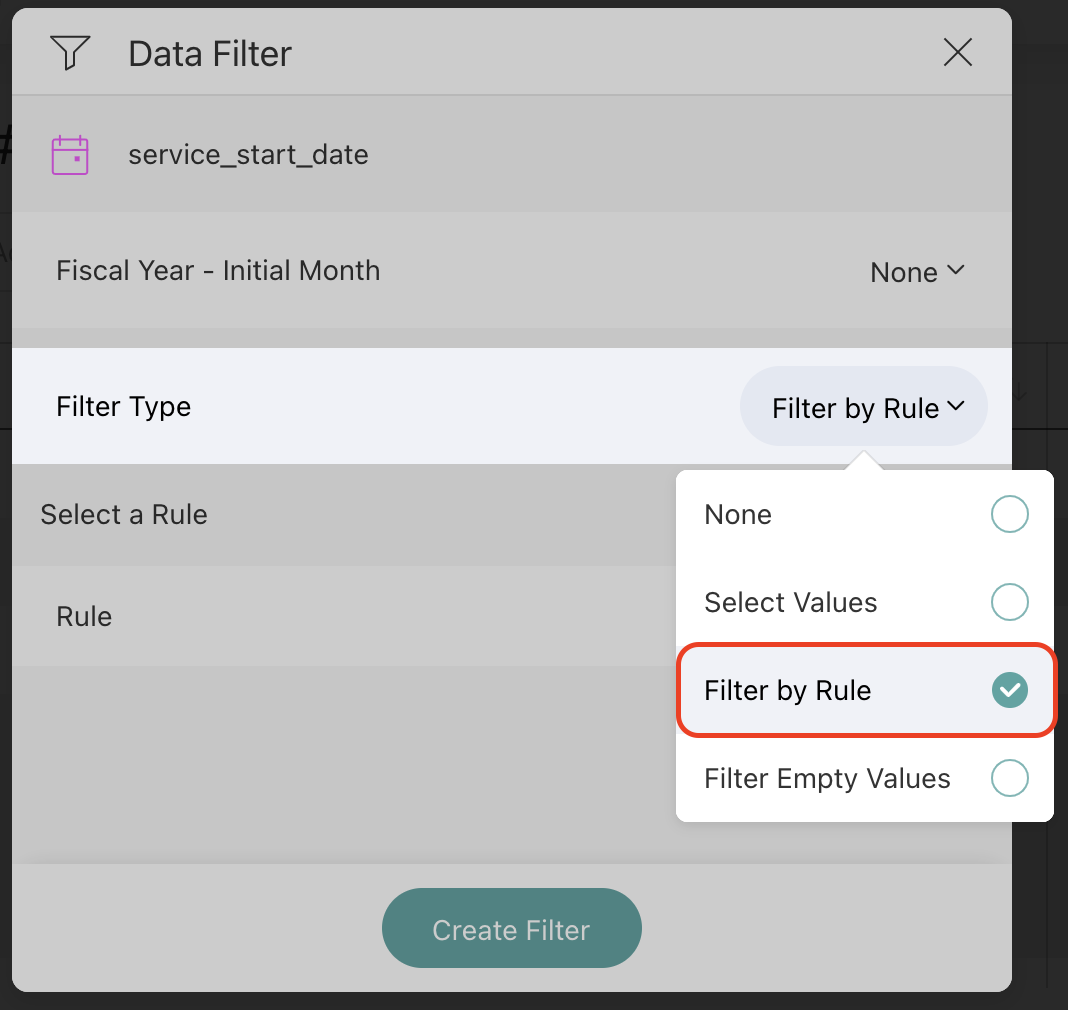Close the Data Filter dialog with the X
This screenshot has width=1068, height=1010.
[958, 53]
